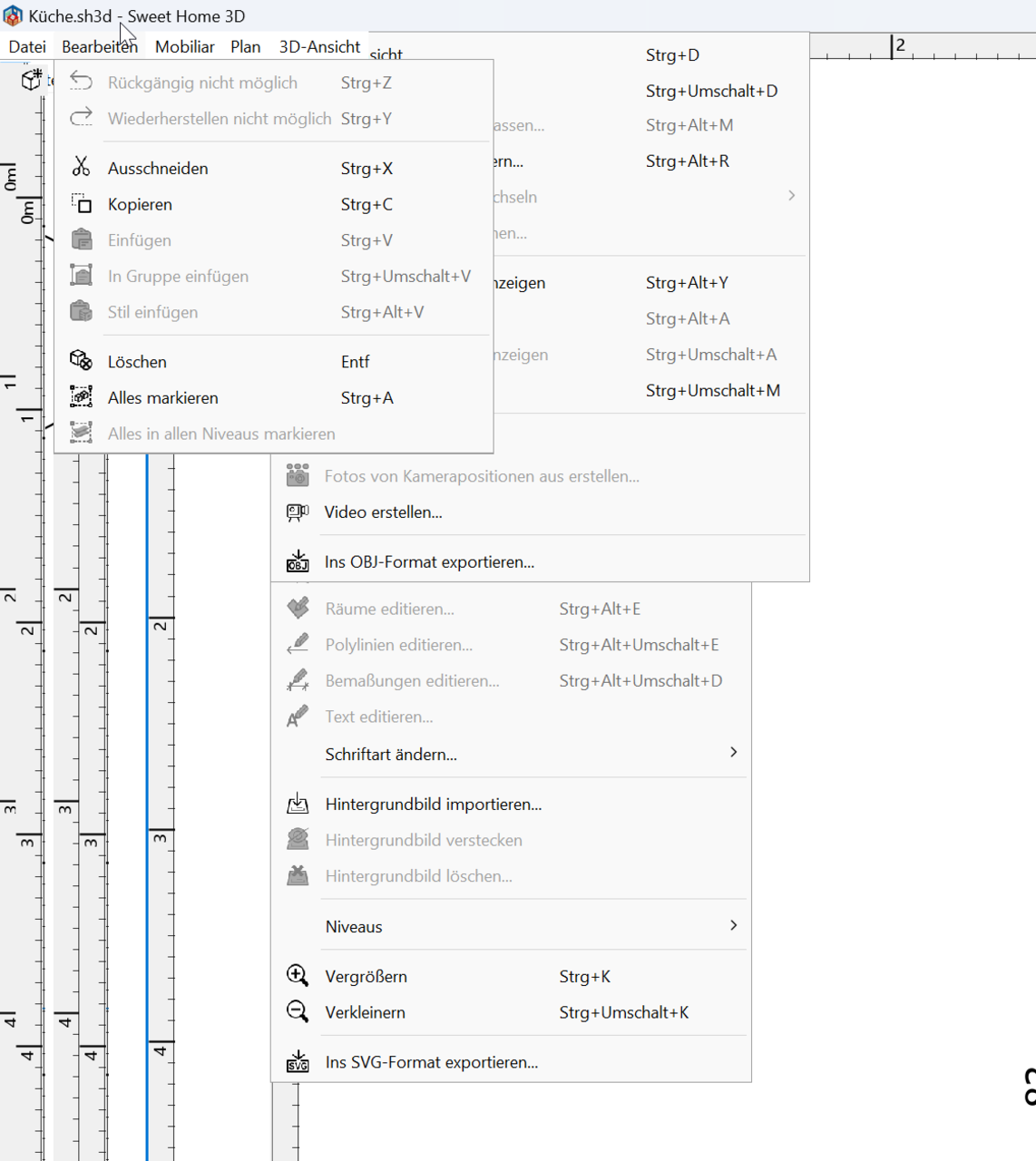The image size is (1036, 1161).
Task: Click the Strg+D shortcut entry
Action: click(x=672, y=55)
